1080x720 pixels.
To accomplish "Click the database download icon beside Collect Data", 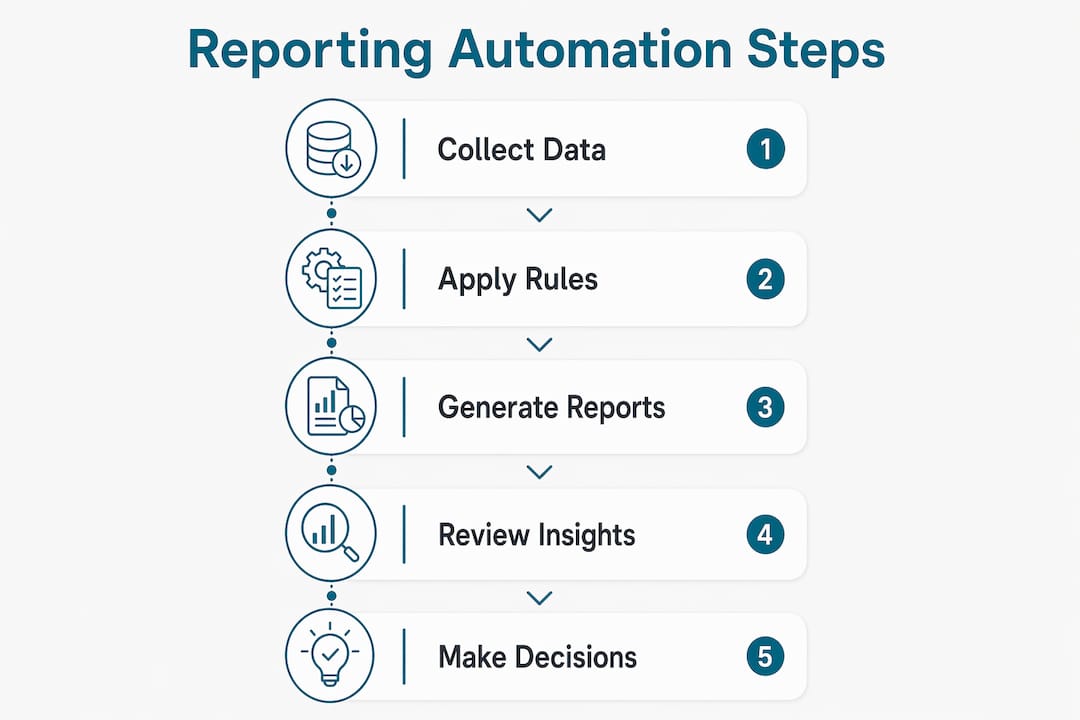I will point(331,148).
